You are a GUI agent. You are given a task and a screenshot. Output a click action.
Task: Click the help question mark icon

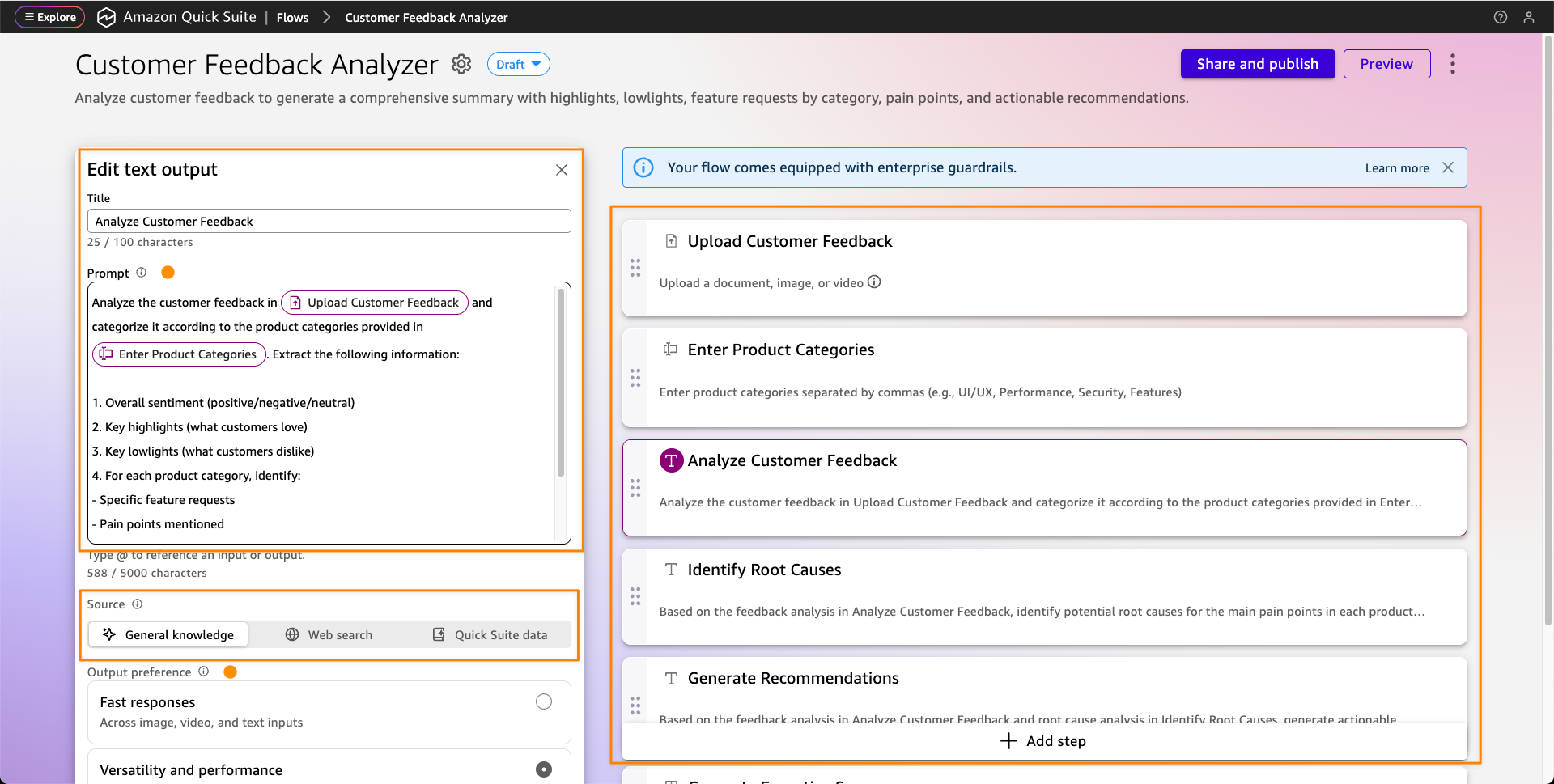pyautogui.click(x=1500, y=17)
